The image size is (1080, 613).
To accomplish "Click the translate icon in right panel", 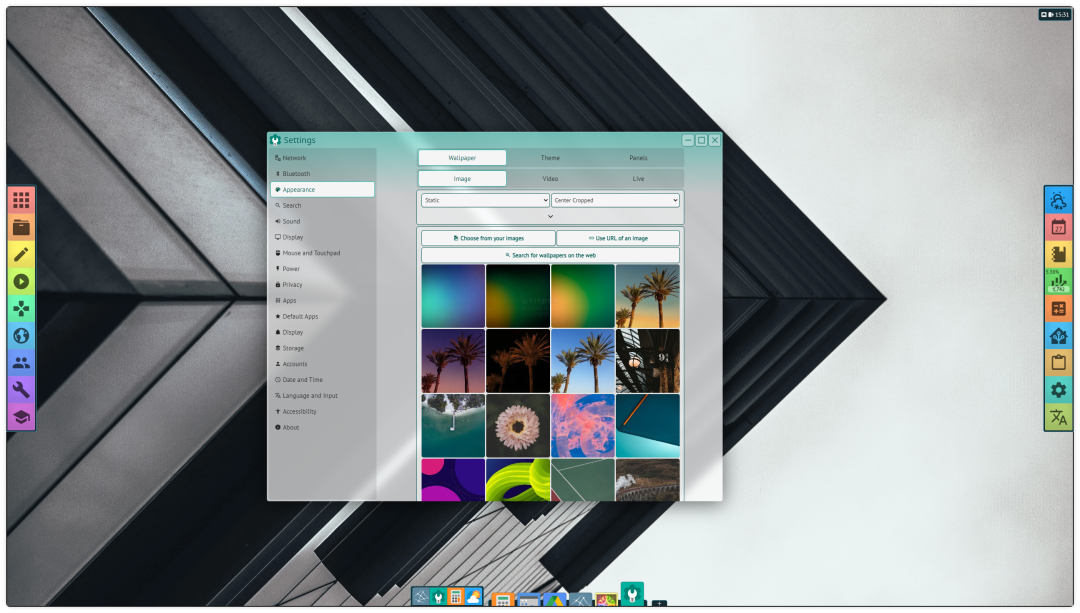I will (1058, 417).
